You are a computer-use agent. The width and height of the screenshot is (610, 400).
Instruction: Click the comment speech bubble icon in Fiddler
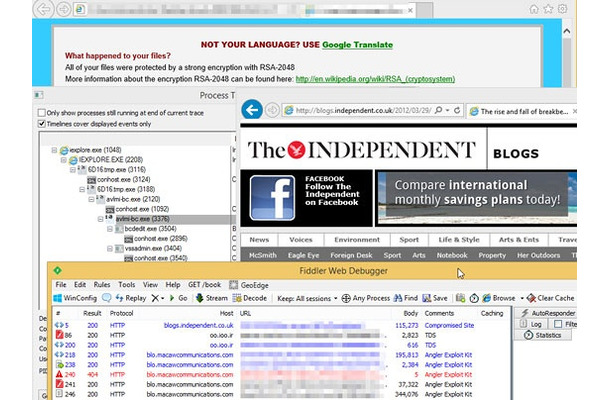[106, 298]
